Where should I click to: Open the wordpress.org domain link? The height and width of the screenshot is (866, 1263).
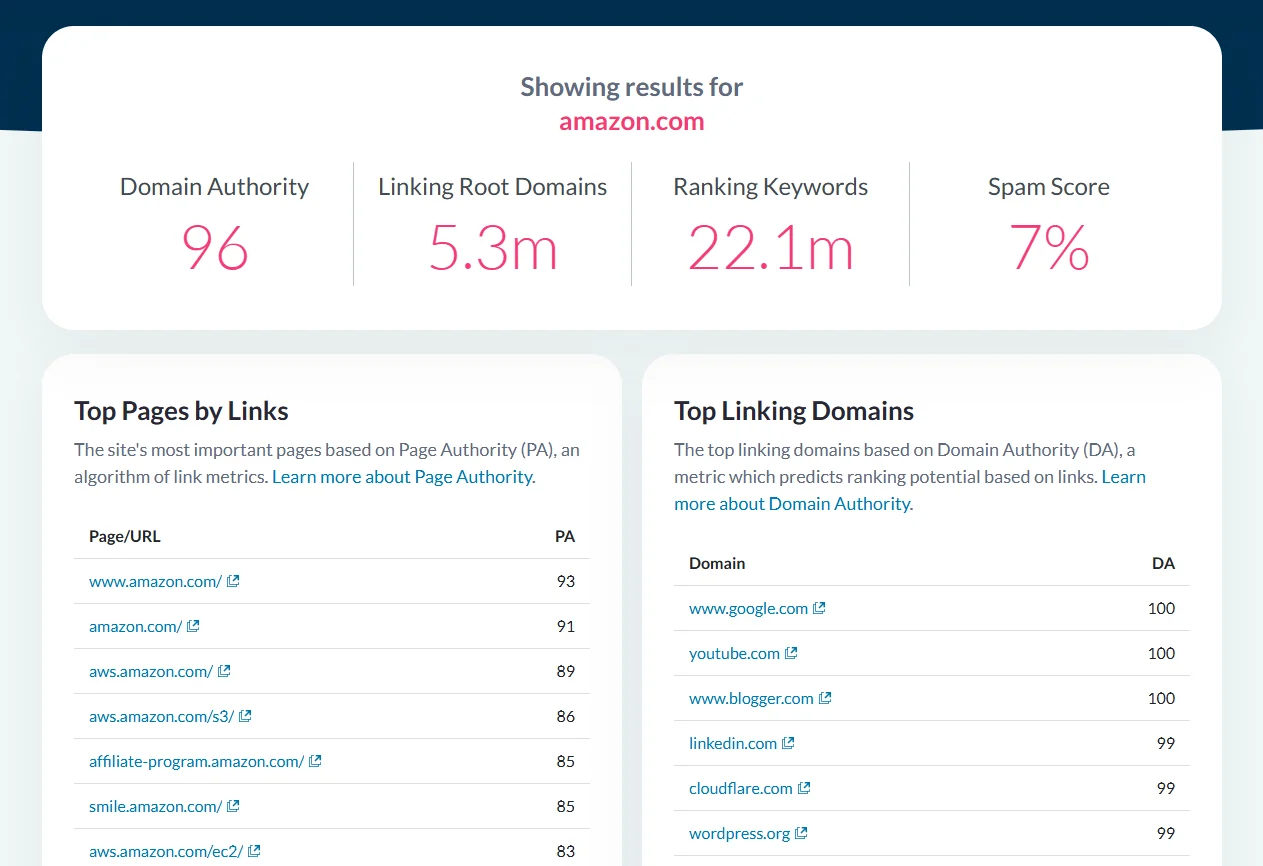pyautogui.click(x=739, y=833)
